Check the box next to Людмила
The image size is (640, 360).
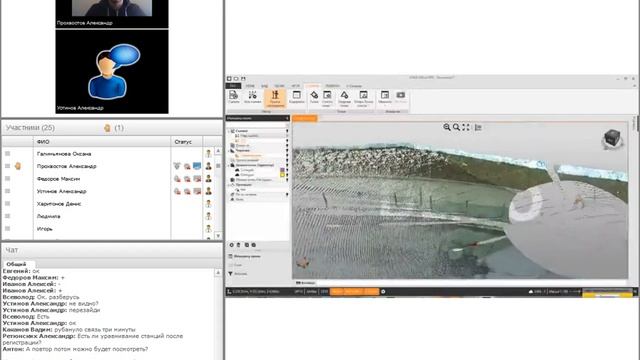pyautogui.click(x=7, y=216)
